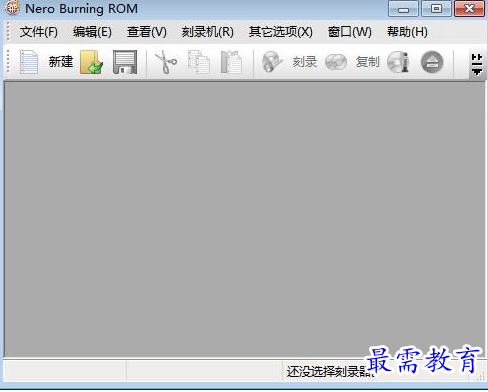Click the 新建 toolbar label
The height and width of the screenshot is (392, 488).
pos(61,62)
